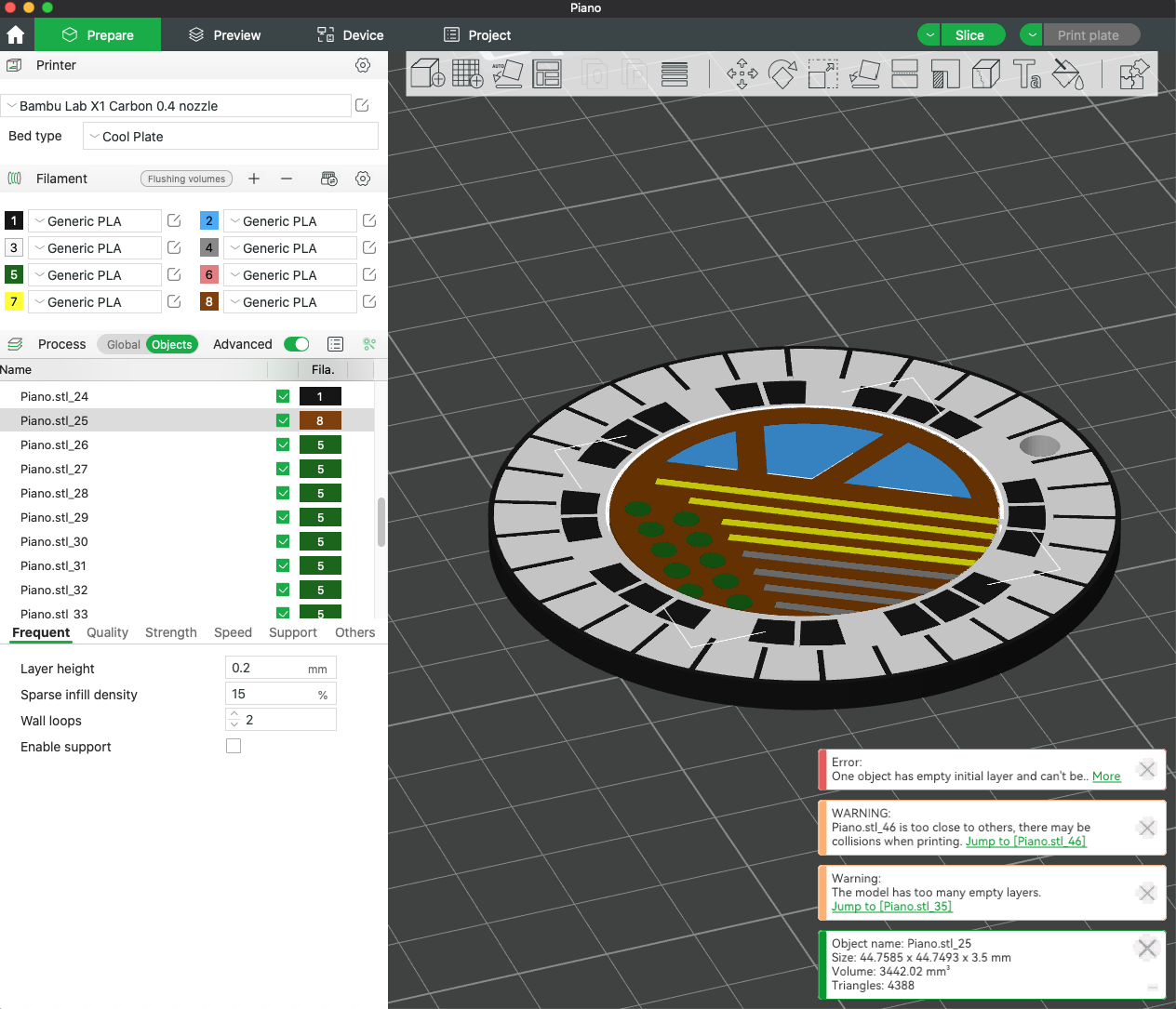Screen dimensions: 1176x1009
Task: Activate the Move tool in toolbar
Action: [742, 73]
